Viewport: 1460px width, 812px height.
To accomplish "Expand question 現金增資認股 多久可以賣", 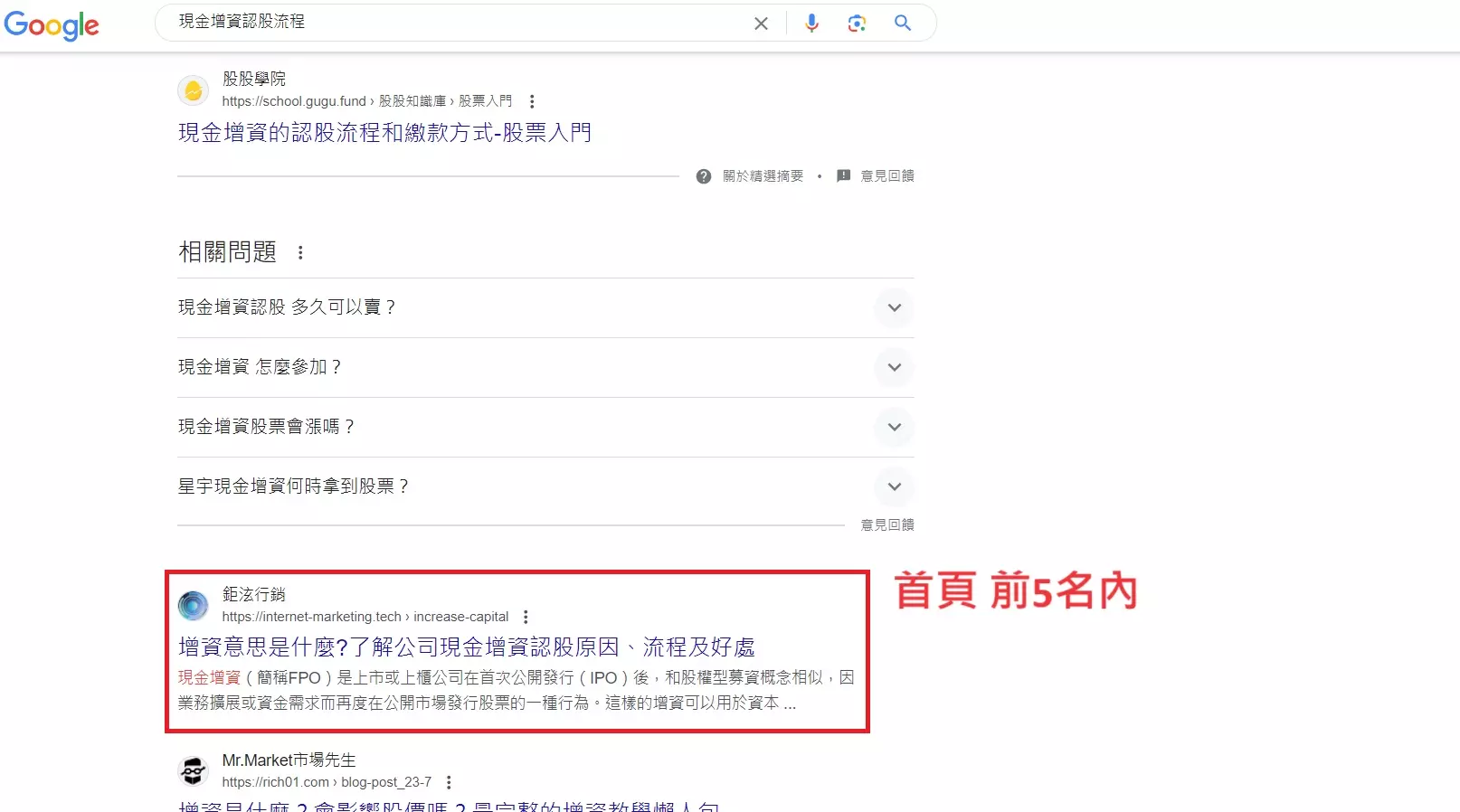I will click(545, 307).
